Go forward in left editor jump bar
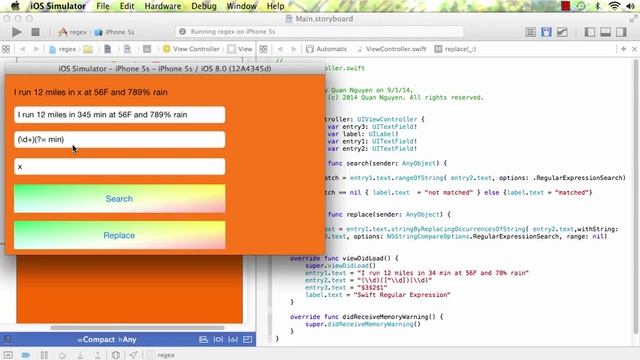The height and width of the screenshot is (360, 640). click(x=36, y=49)
